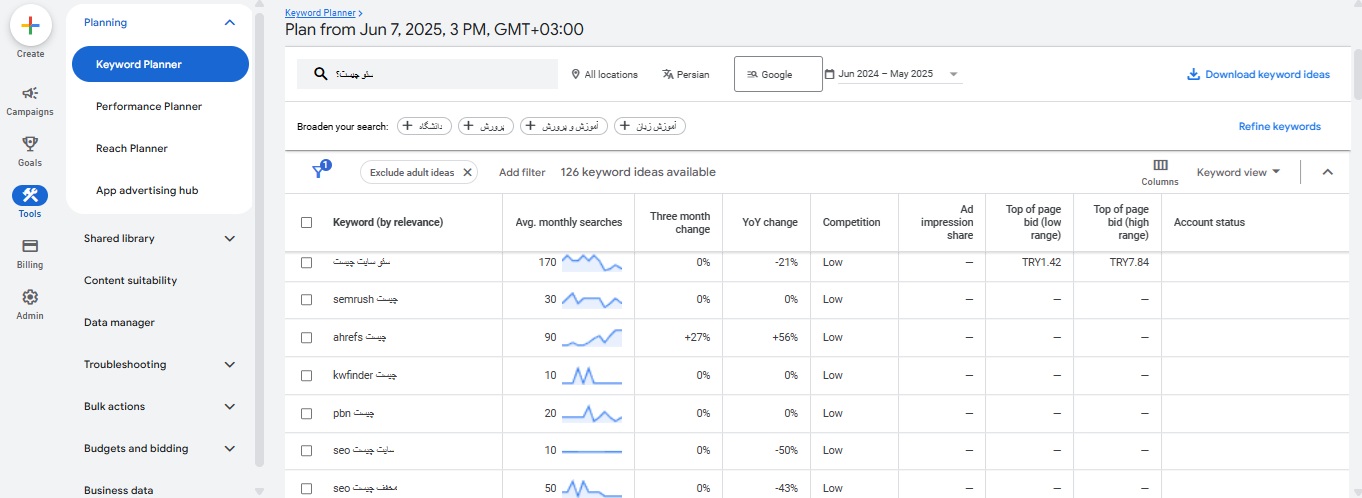
Task: Click the search magnifier icon
Action: coord(321,74)
